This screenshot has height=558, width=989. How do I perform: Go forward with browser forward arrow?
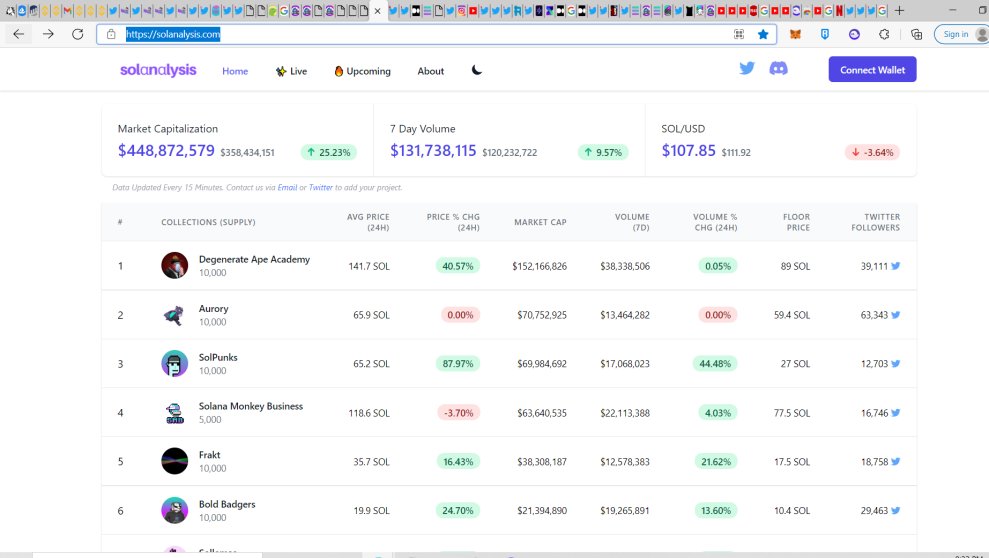48,34
